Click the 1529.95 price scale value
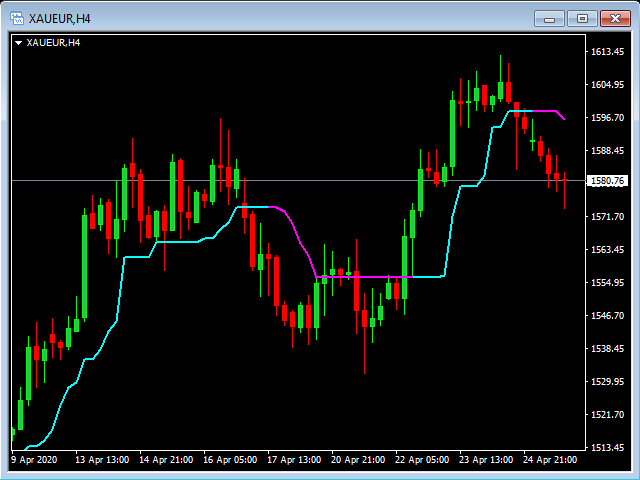The height and width of the screenshot is (480, 640). click(x=608, y=382)
